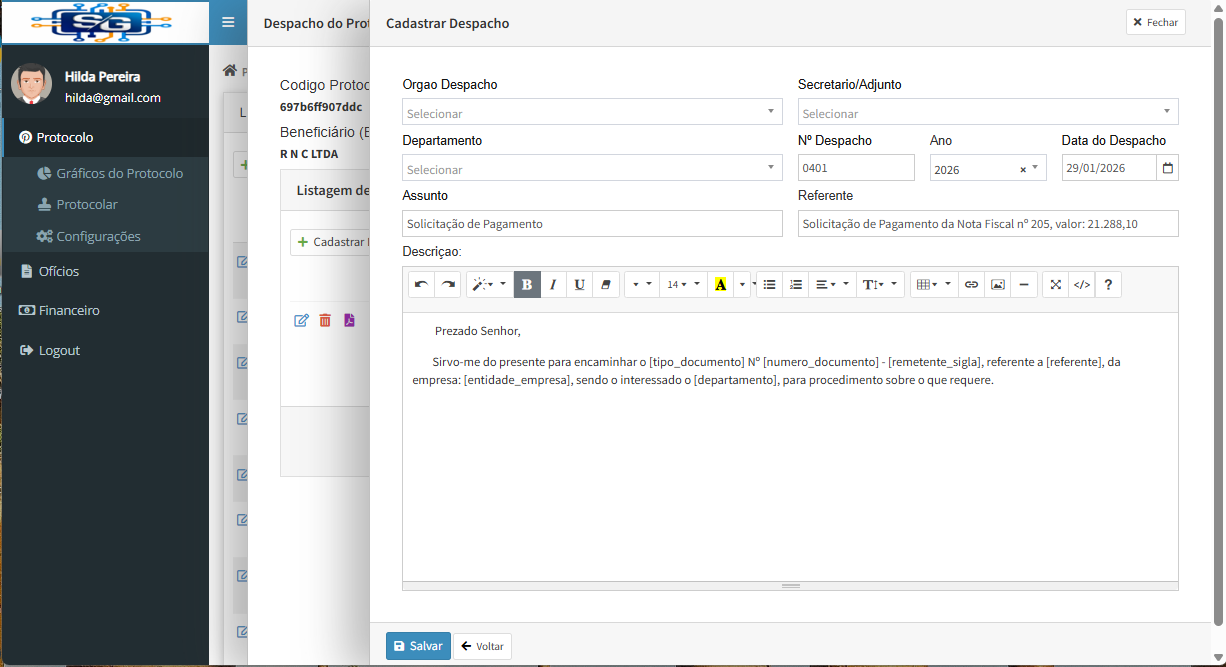The height and width of the screenshot is (667, 1226).
Task: Close the dialog with the Fechar button
Action: (1155, 22)
